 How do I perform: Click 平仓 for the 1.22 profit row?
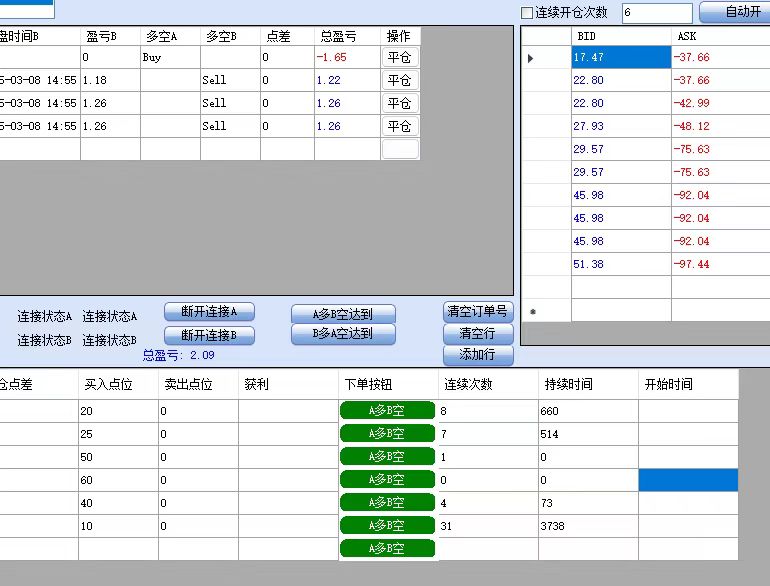[400, 80]
